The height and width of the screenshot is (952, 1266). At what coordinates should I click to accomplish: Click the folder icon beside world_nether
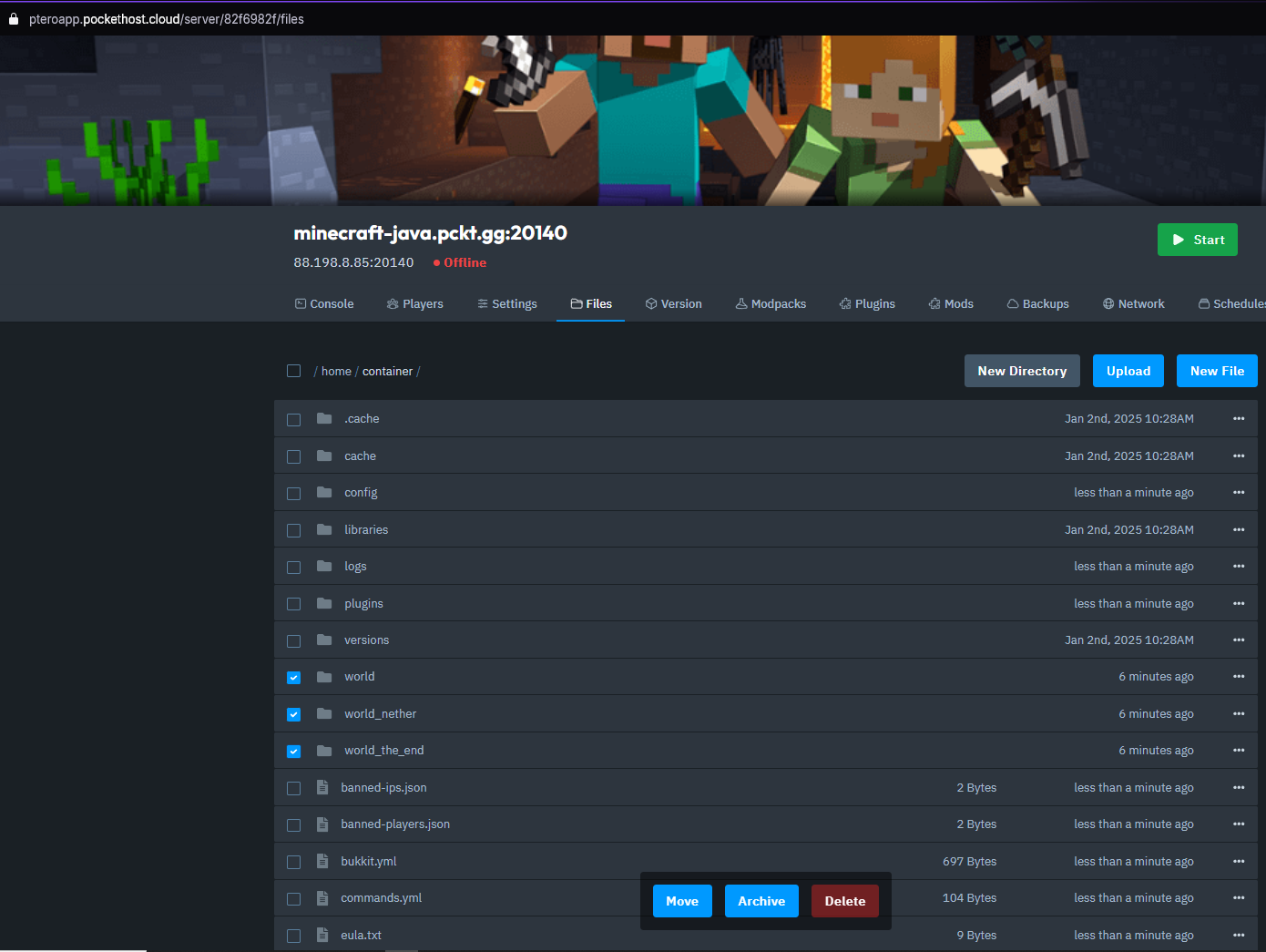(x=324, y=714)
